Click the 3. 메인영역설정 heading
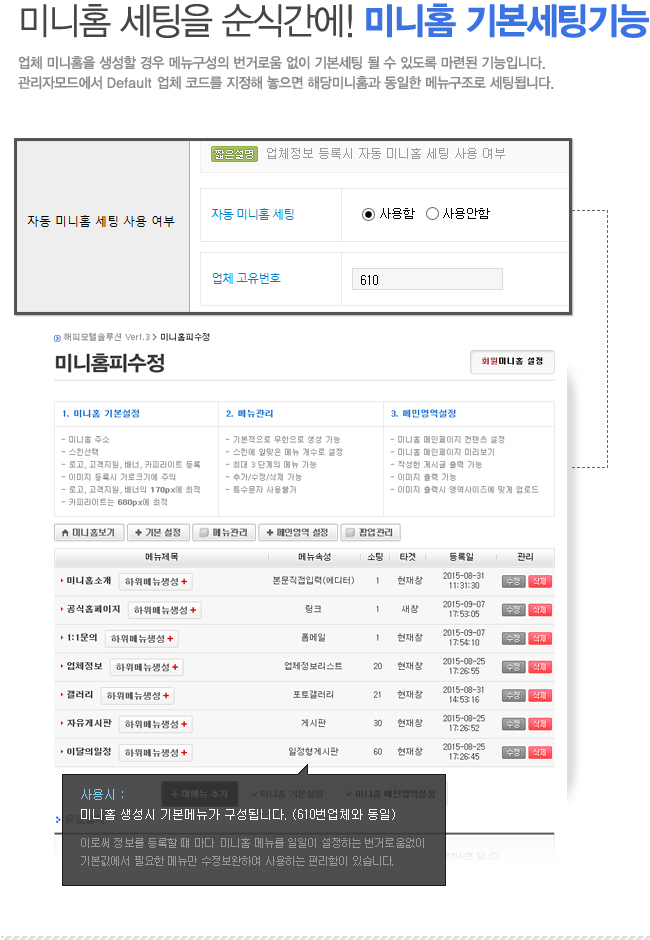Viewport: 650px width, 940px height. [423, 414]
